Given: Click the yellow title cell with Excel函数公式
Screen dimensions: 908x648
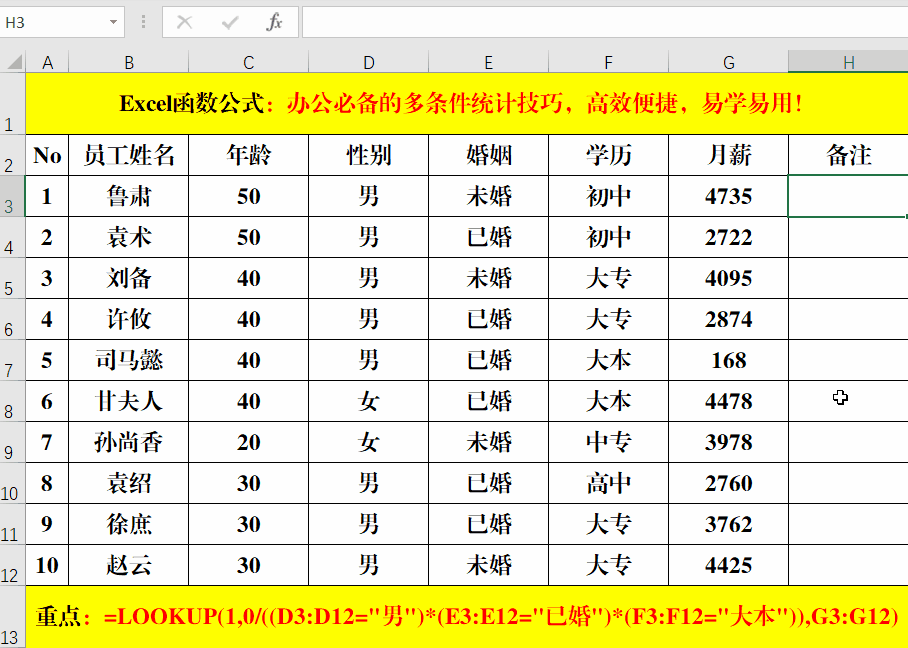Looking at the screenshot, I should (467, 104).
